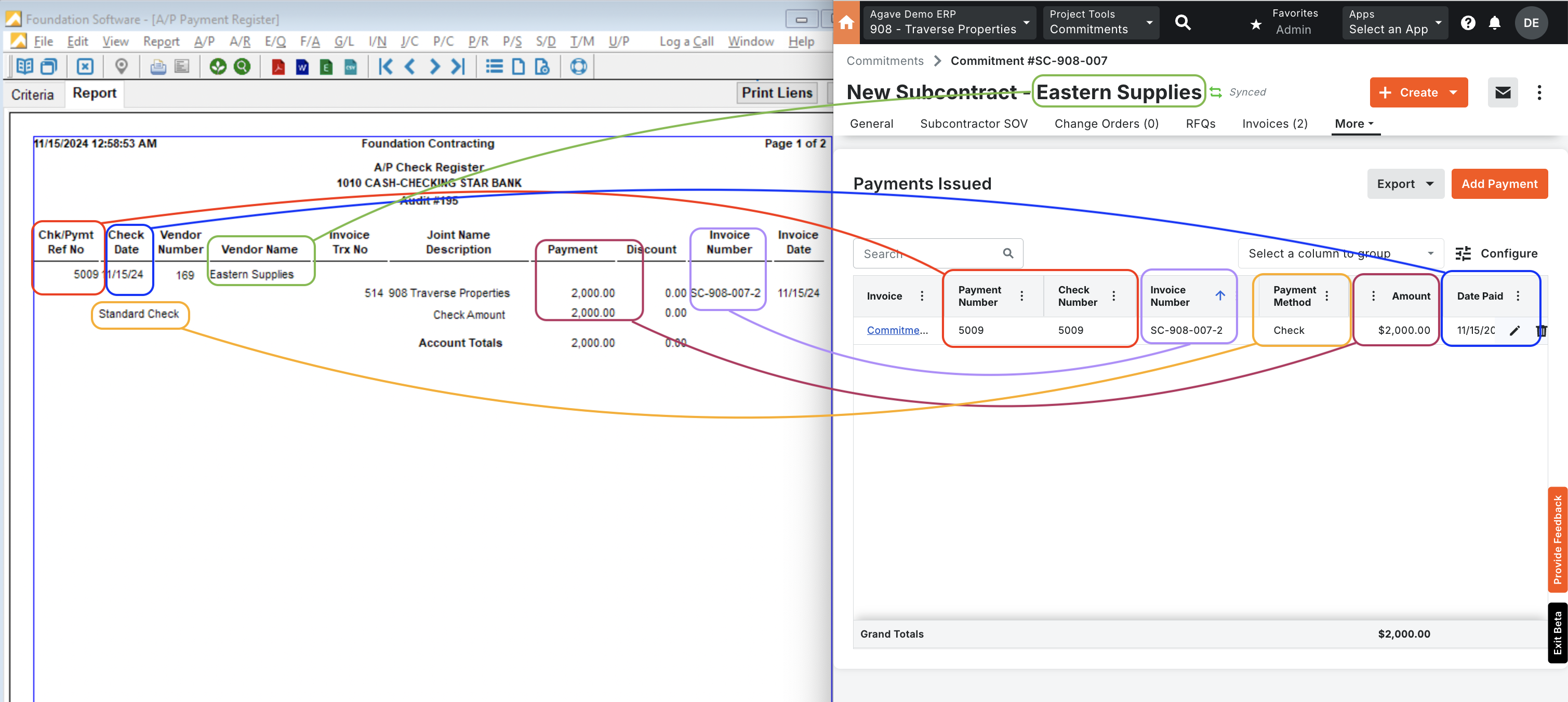
Task: Open the book icon in Foundation toolbar
Action: pos(24,66)
